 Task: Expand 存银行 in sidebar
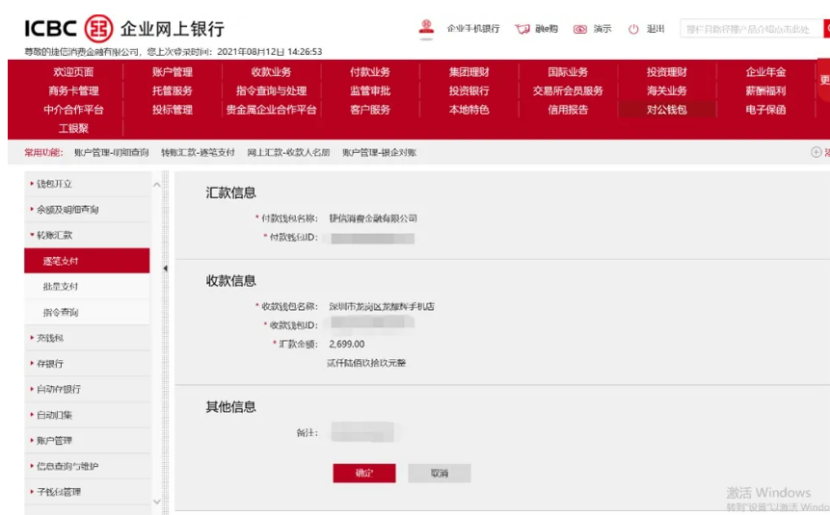(87, 364)
